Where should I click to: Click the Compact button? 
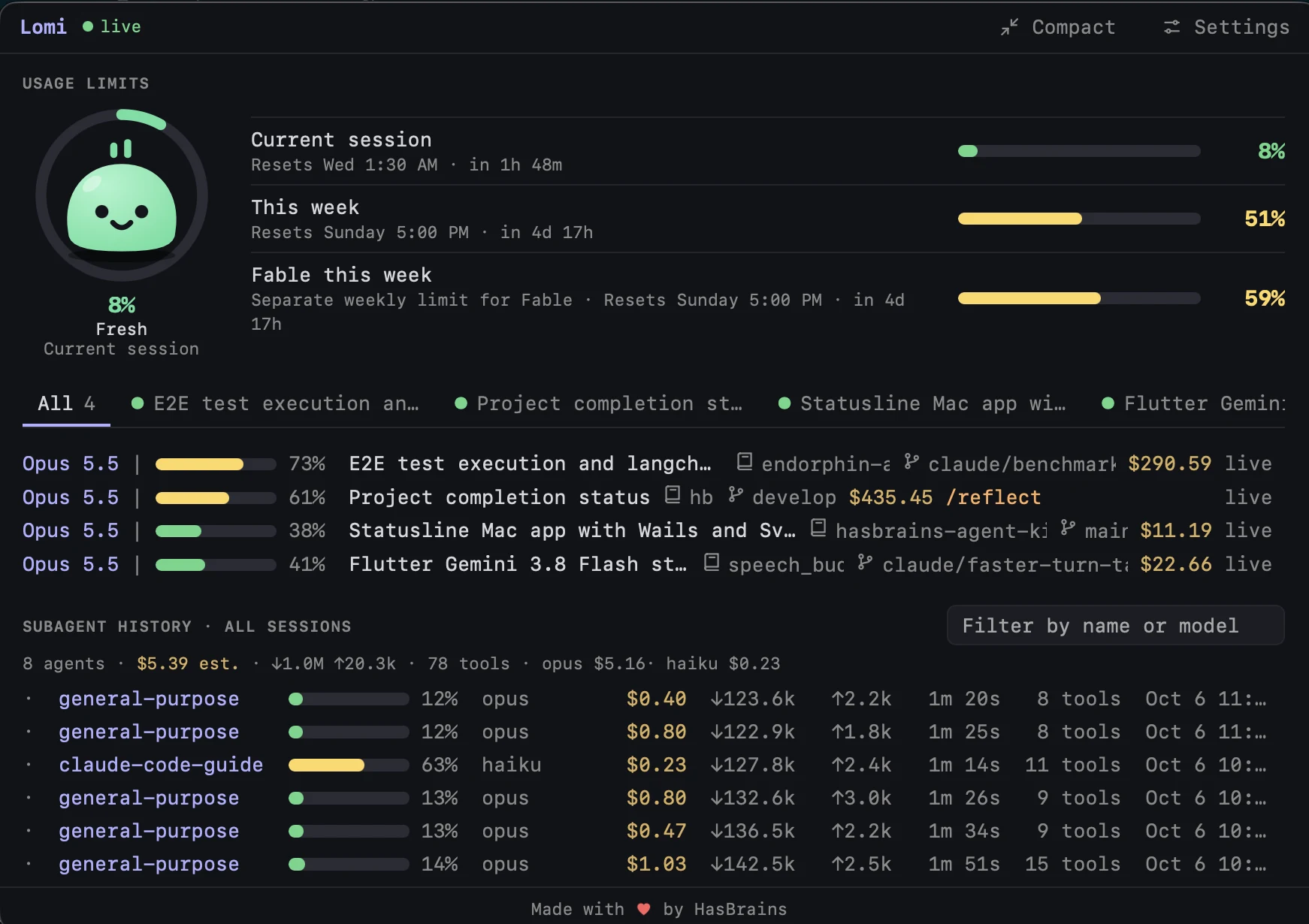pos(1058,28)
